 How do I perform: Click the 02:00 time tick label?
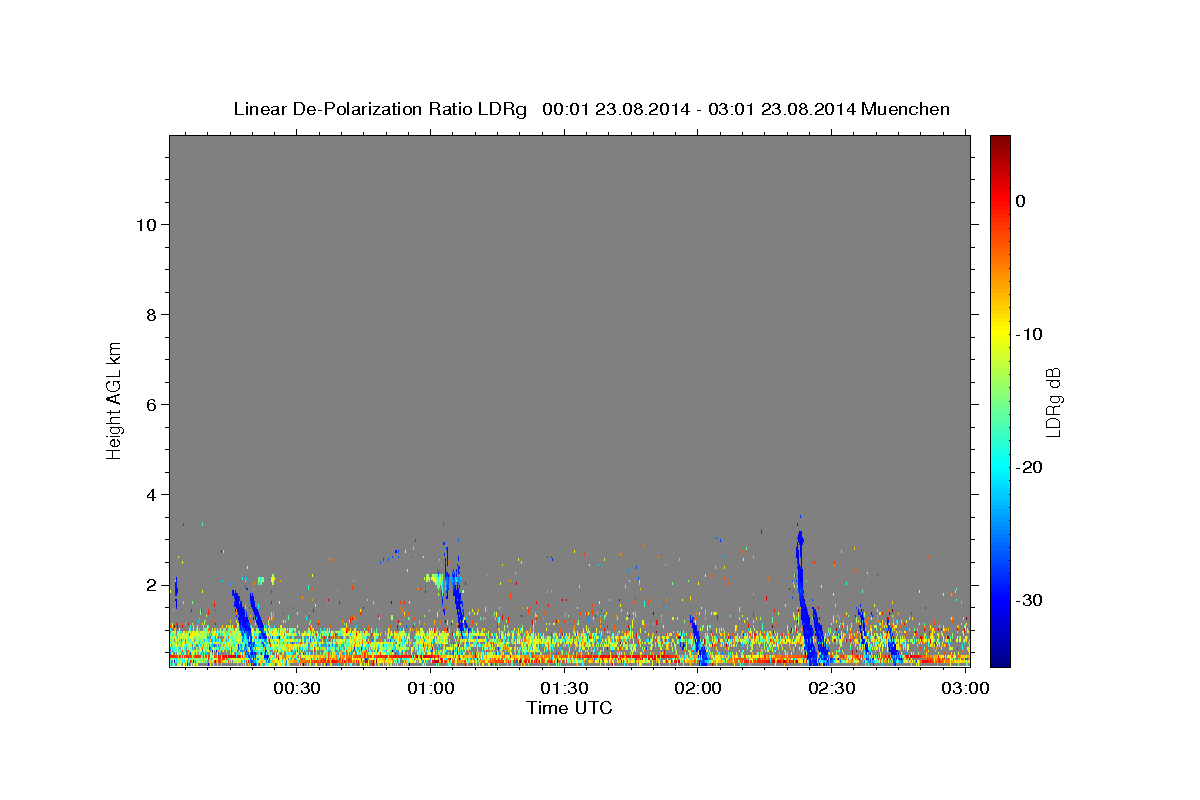698,688
